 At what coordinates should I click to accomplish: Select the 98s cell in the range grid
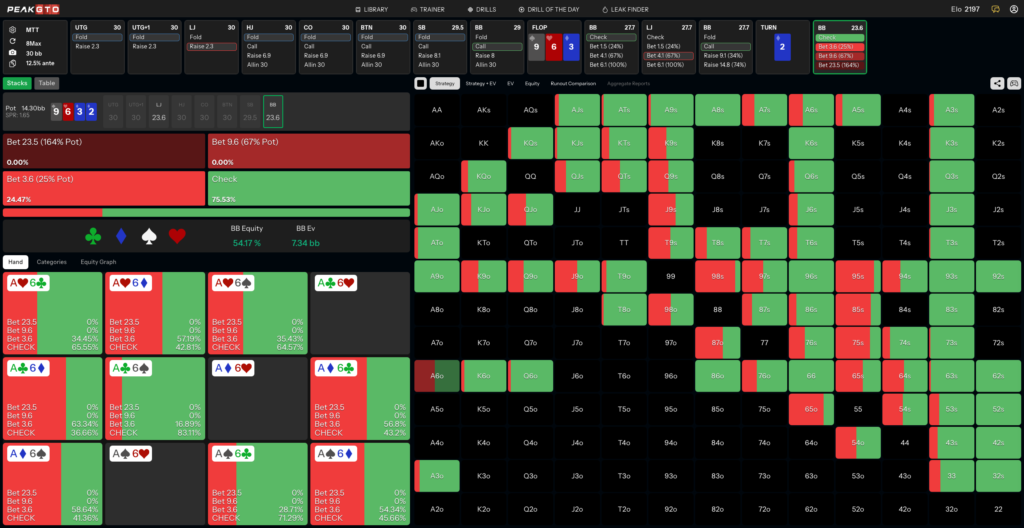pyautogui.click(x=718, y=276)
